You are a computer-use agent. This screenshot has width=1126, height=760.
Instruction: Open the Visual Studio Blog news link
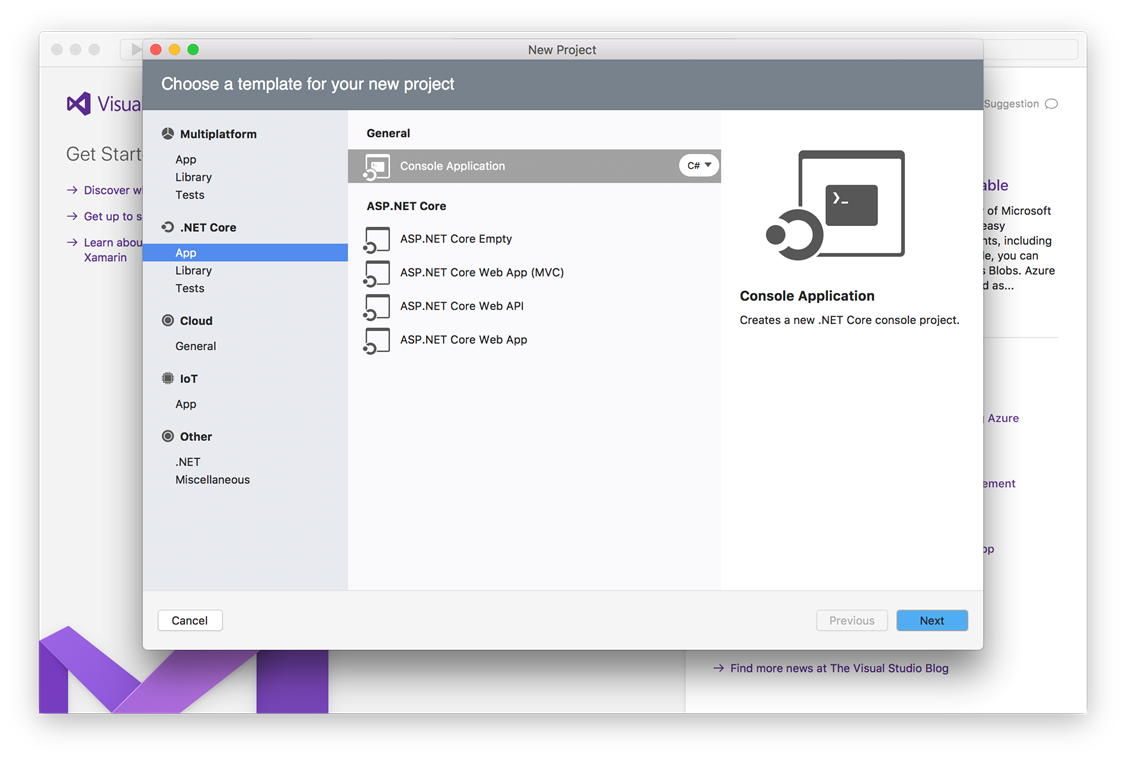pyautogui.click(x=839, y=668)
